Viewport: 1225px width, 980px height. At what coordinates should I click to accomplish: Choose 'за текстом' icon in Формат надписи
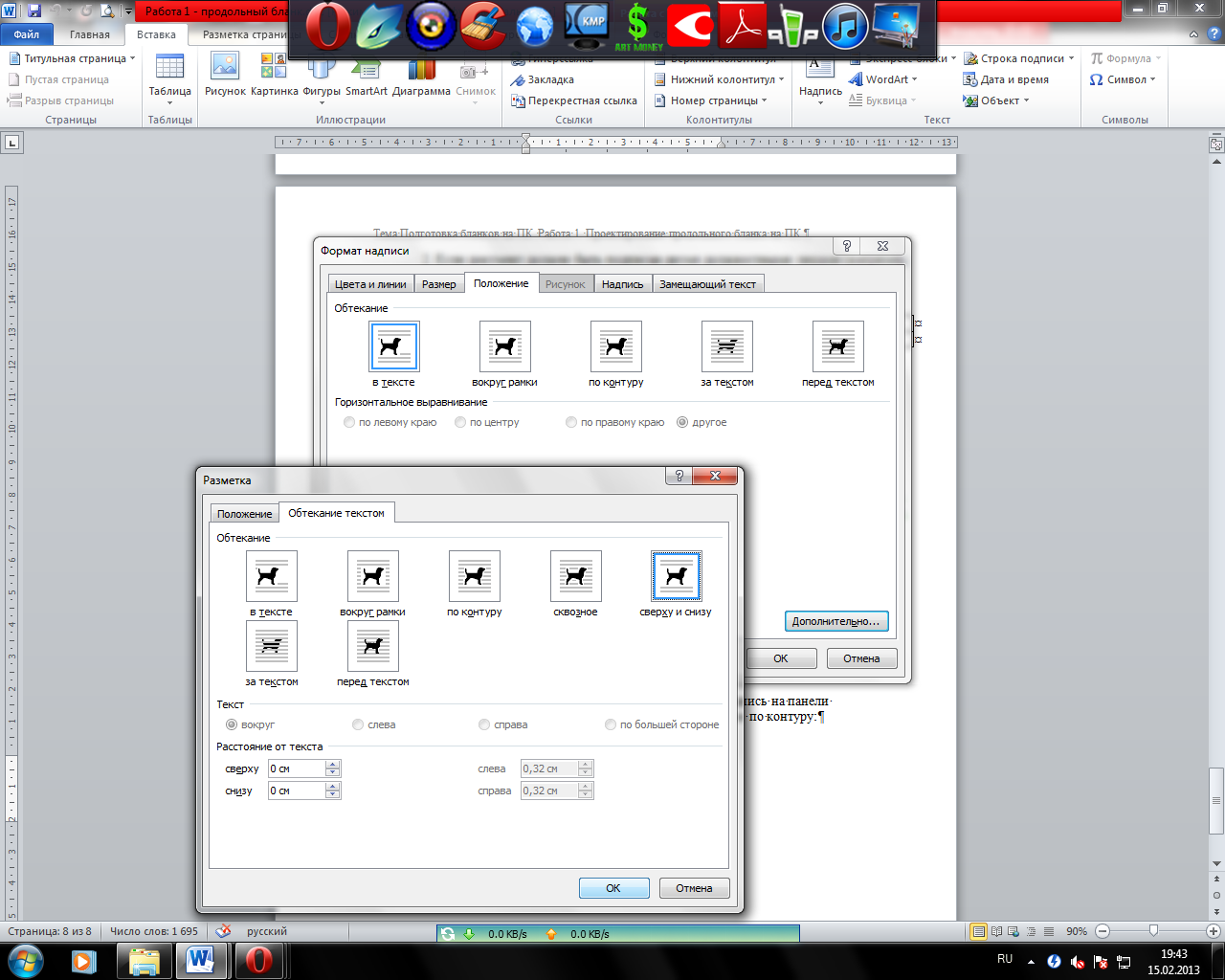(x=727, y=346)
